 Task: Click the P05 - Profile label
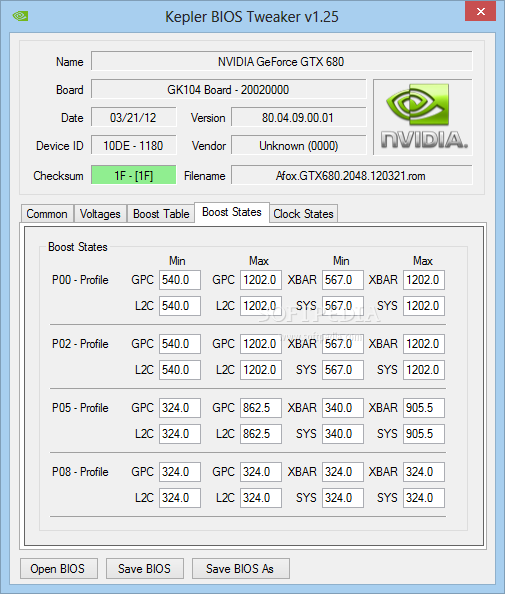click(80, 408)
